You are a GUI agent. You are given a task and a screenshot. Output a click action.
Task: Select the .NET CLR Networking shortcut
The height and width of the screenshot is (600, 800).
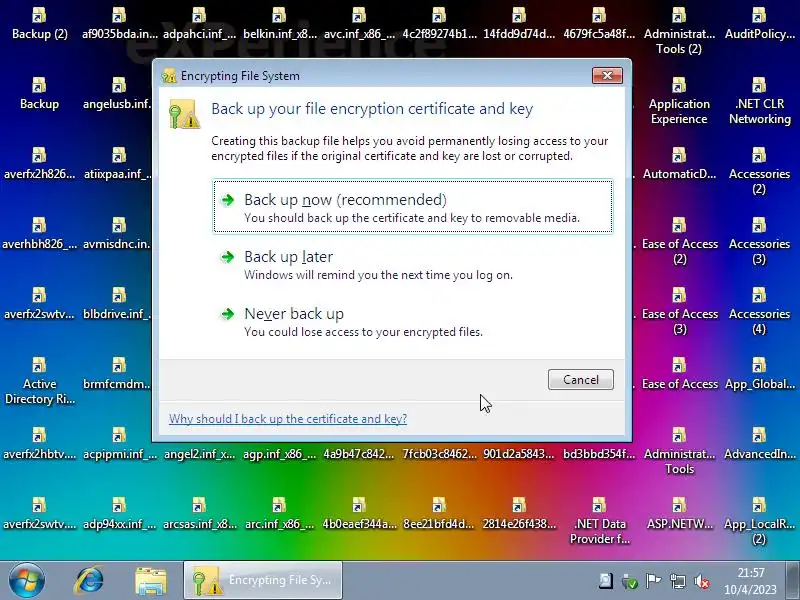pyautogui.click(x=759, y=101)
